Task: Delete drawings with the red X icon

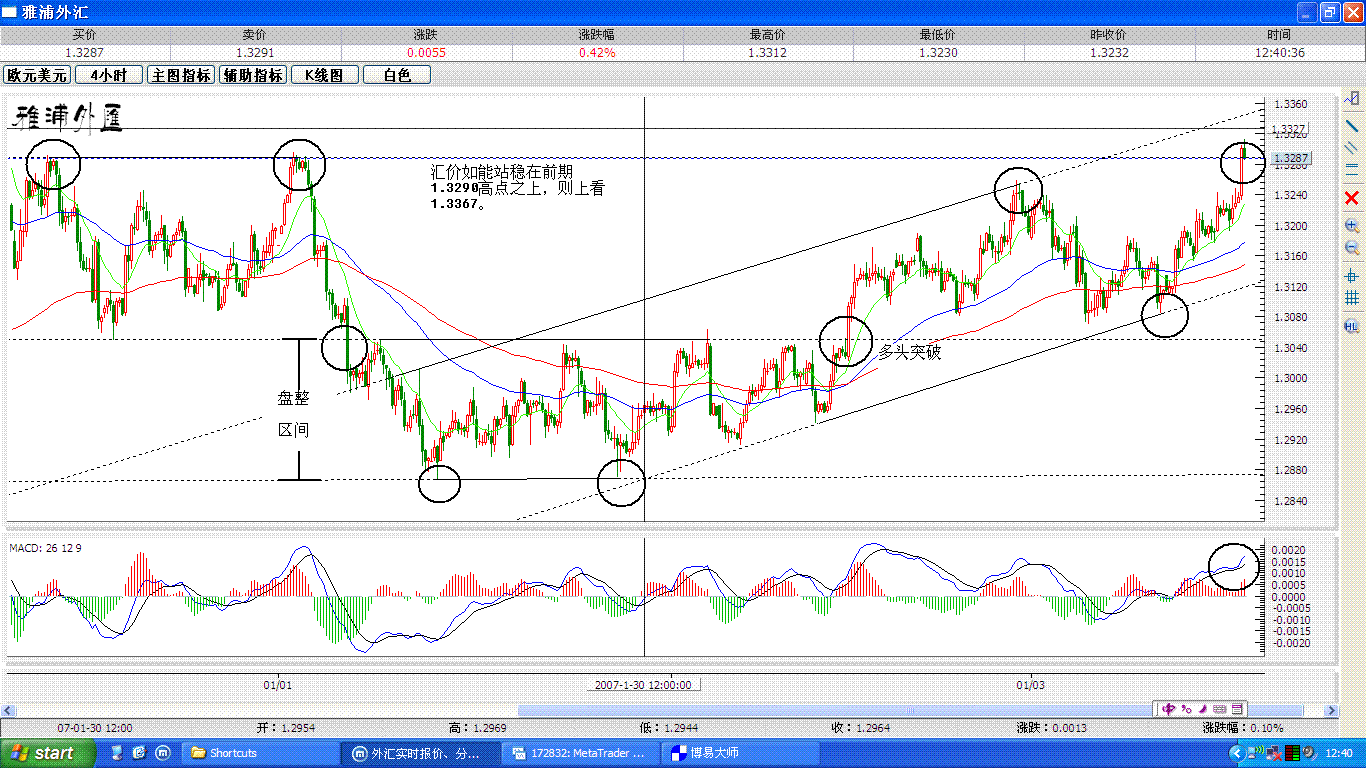Action: [x=1352, y=197]
